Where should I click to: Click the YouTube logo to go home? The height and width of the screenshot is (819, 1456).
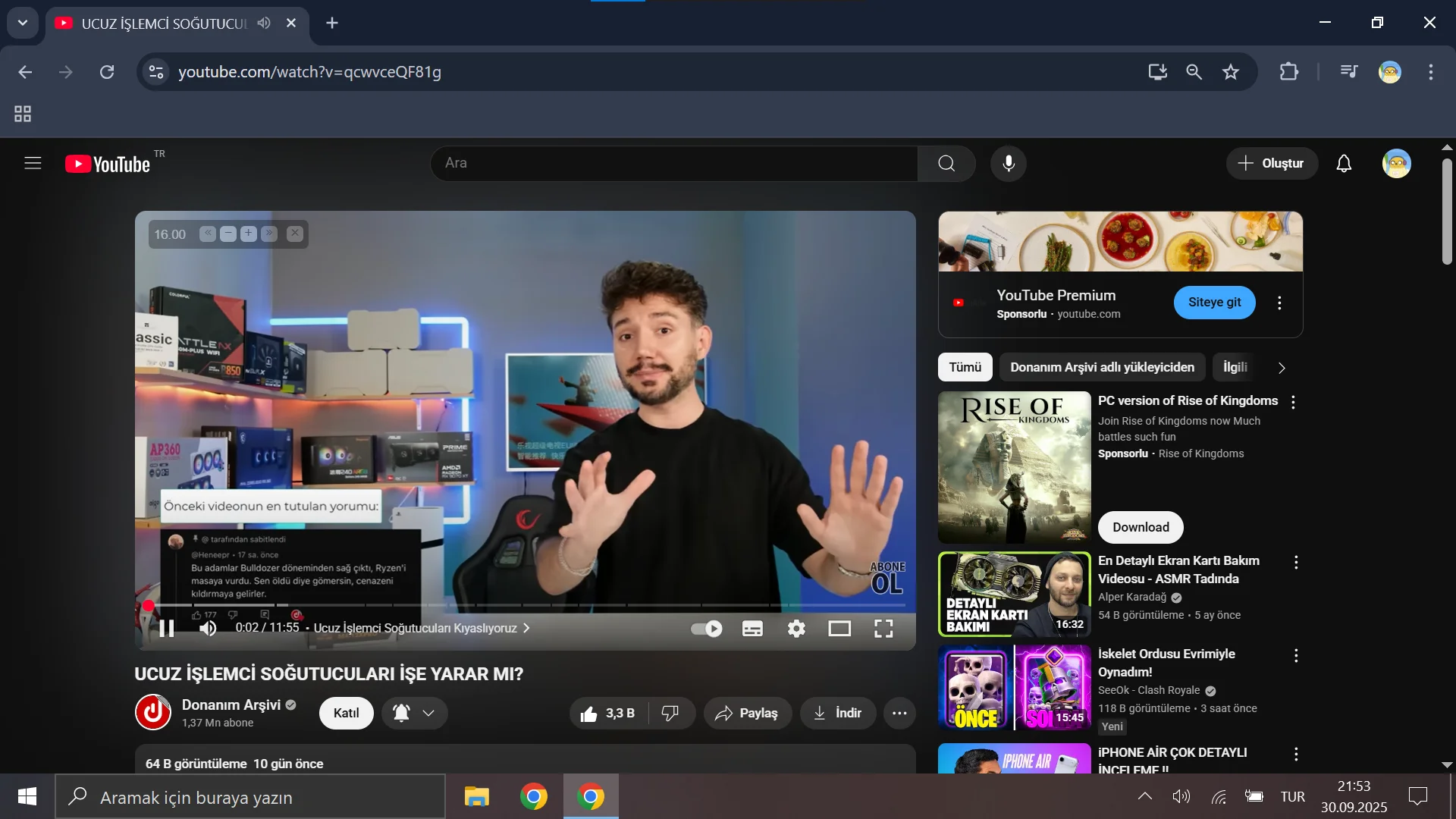[108, 163]
